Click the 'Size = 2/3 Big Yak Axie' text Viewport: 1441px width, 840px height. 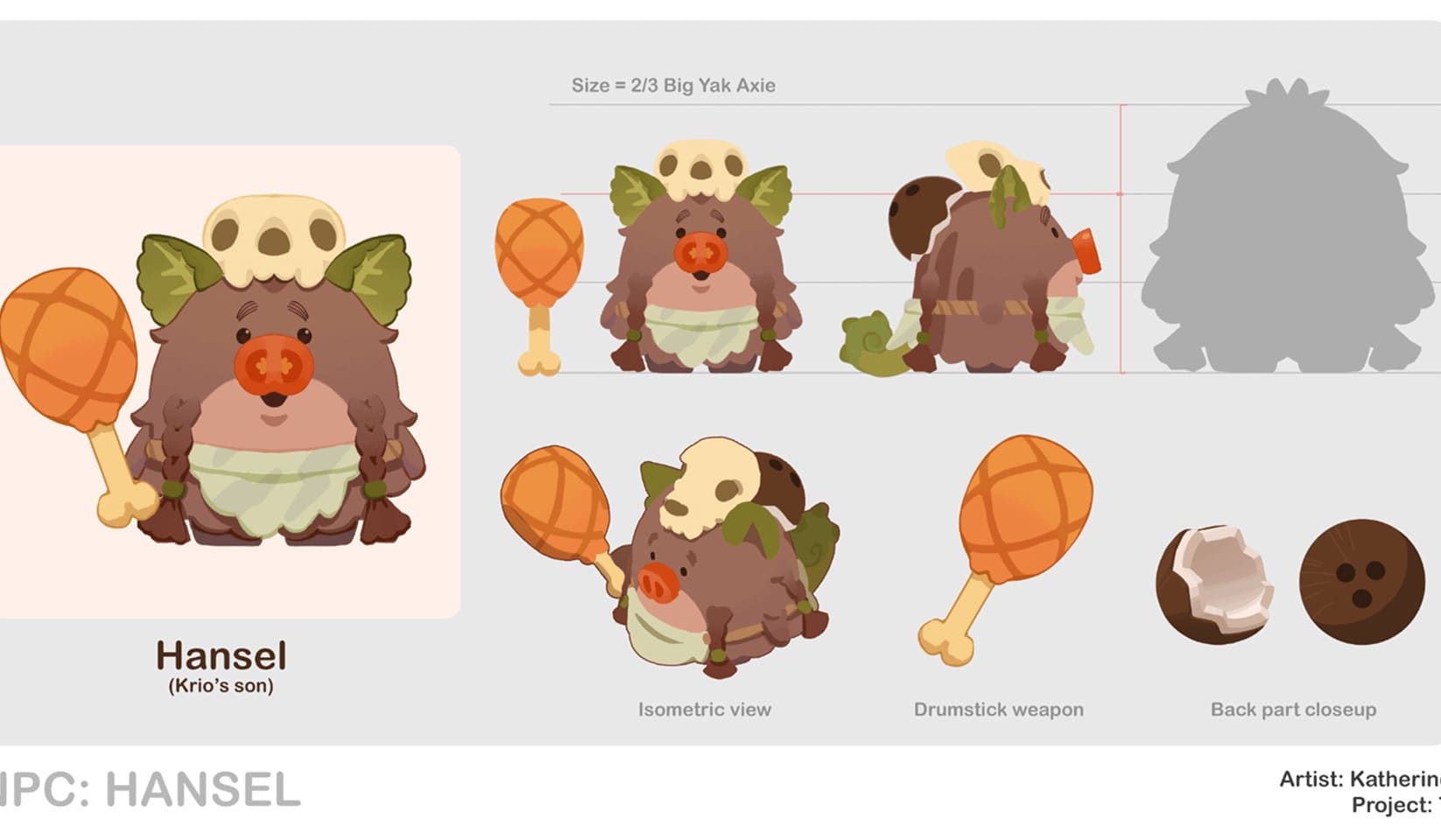(x=673, y=86)
